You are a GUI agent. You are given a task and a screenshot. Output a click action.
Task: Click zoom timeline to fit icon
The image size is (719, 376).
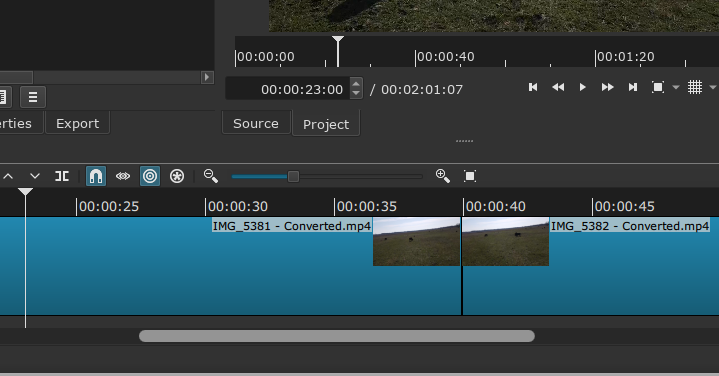(x=470, y=176)
